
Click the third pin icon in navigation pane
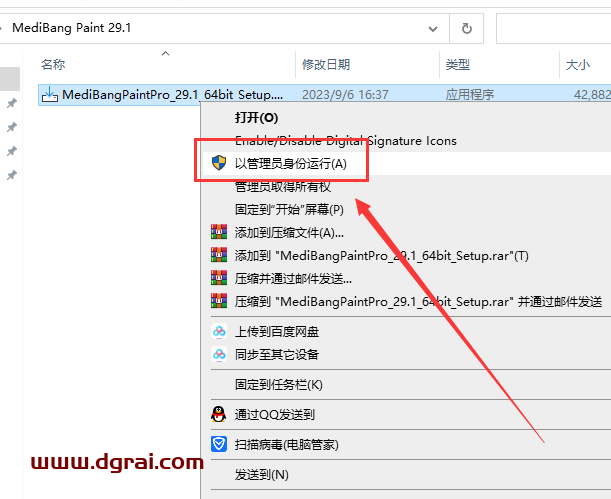[x=12, y=151]
